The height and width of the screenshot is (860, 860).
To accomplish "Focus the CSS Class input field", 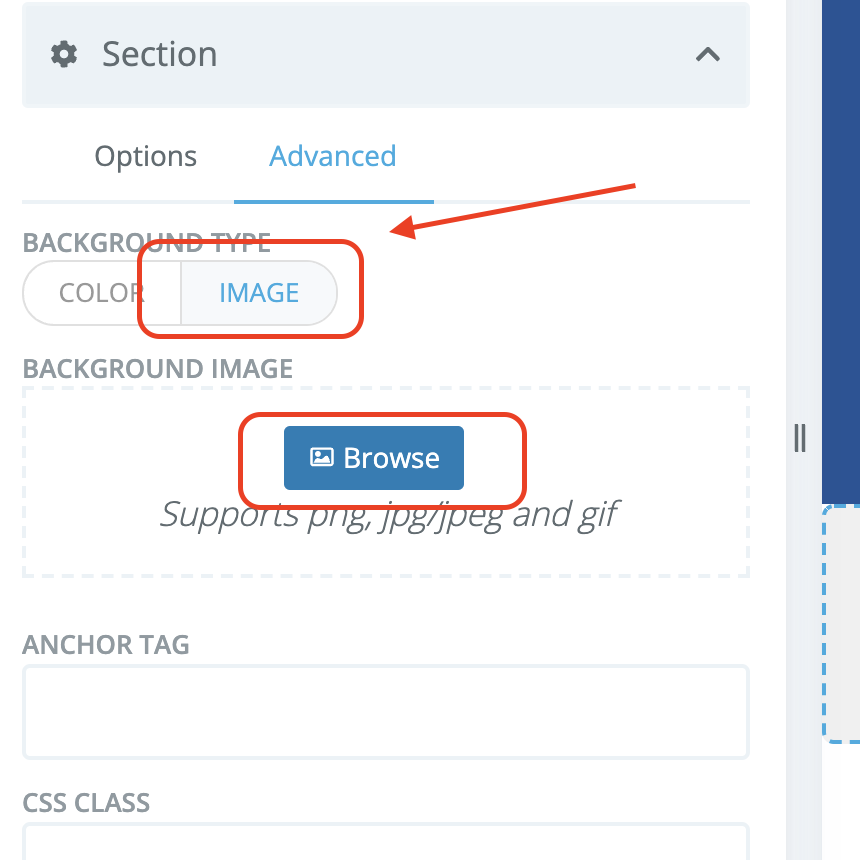I will pos(386,842).
